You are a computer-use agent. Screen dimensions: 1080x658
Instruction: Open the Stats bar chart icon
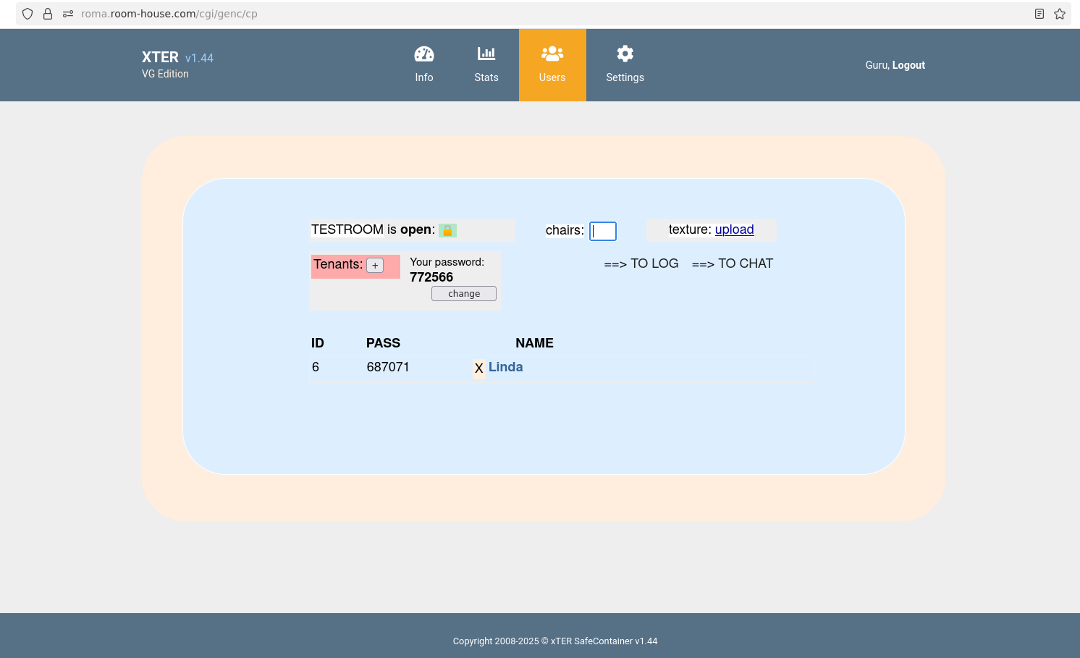[x=486, y=54]
